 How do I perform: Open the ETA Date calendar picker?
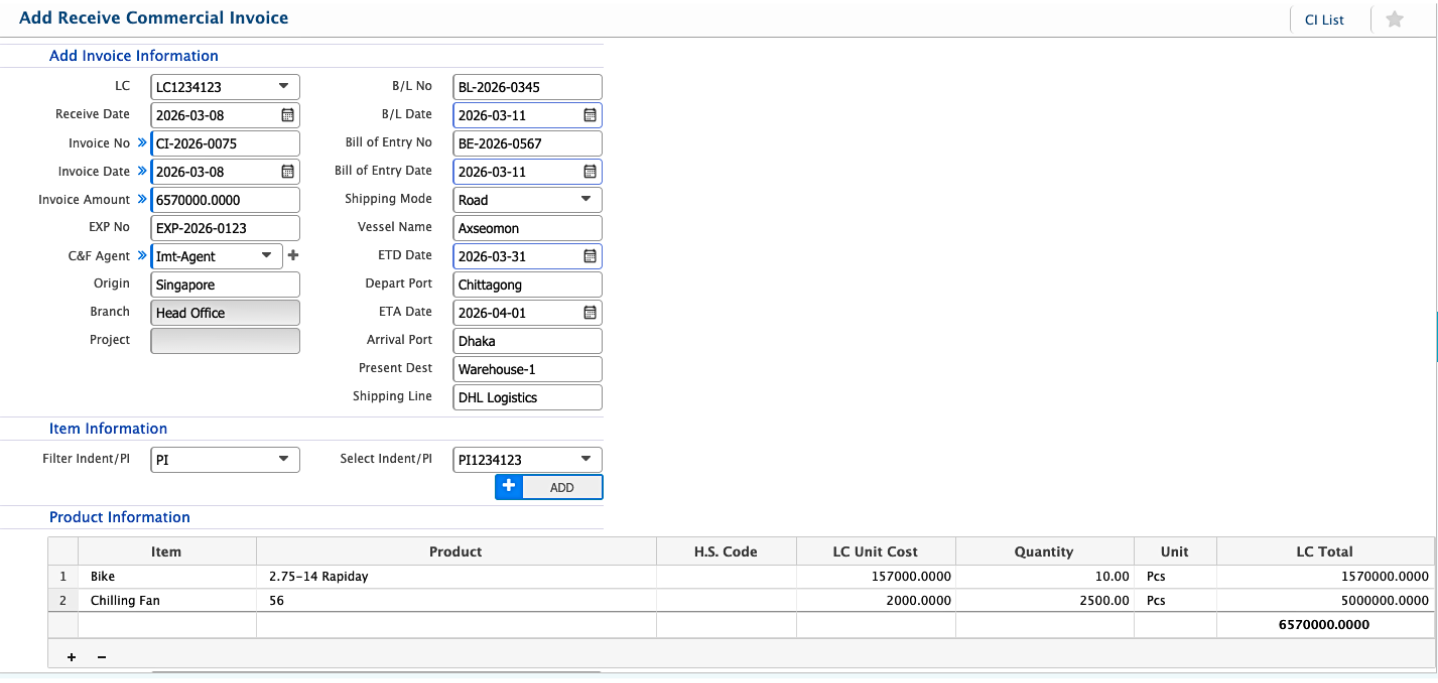tap(589, 312)
